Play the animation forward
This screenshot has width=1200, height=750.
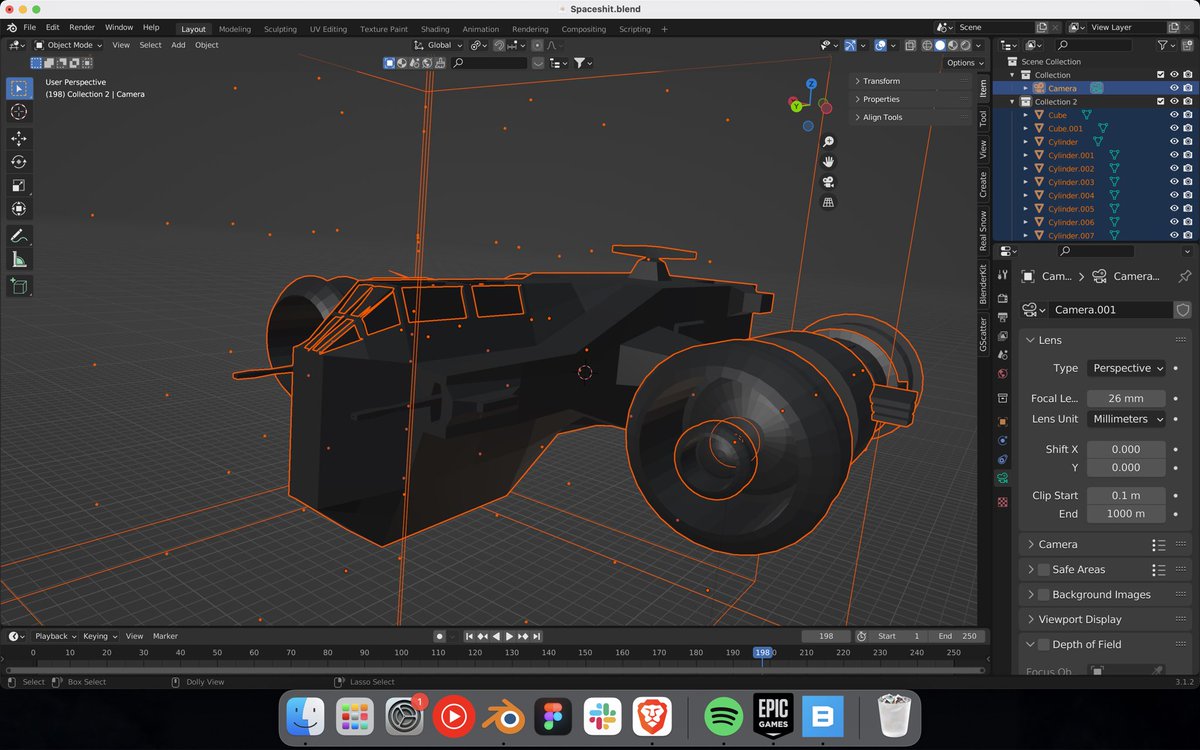[x=510, y=636]
